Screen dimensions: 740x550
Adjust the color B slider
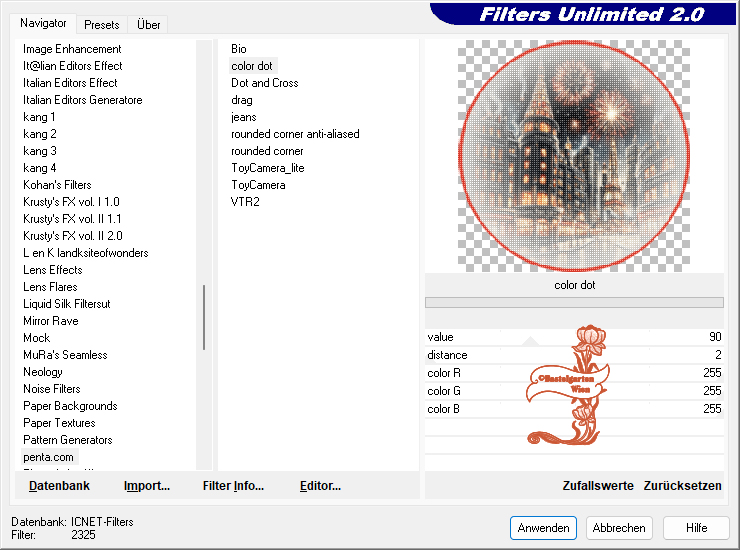click(574, 408)
